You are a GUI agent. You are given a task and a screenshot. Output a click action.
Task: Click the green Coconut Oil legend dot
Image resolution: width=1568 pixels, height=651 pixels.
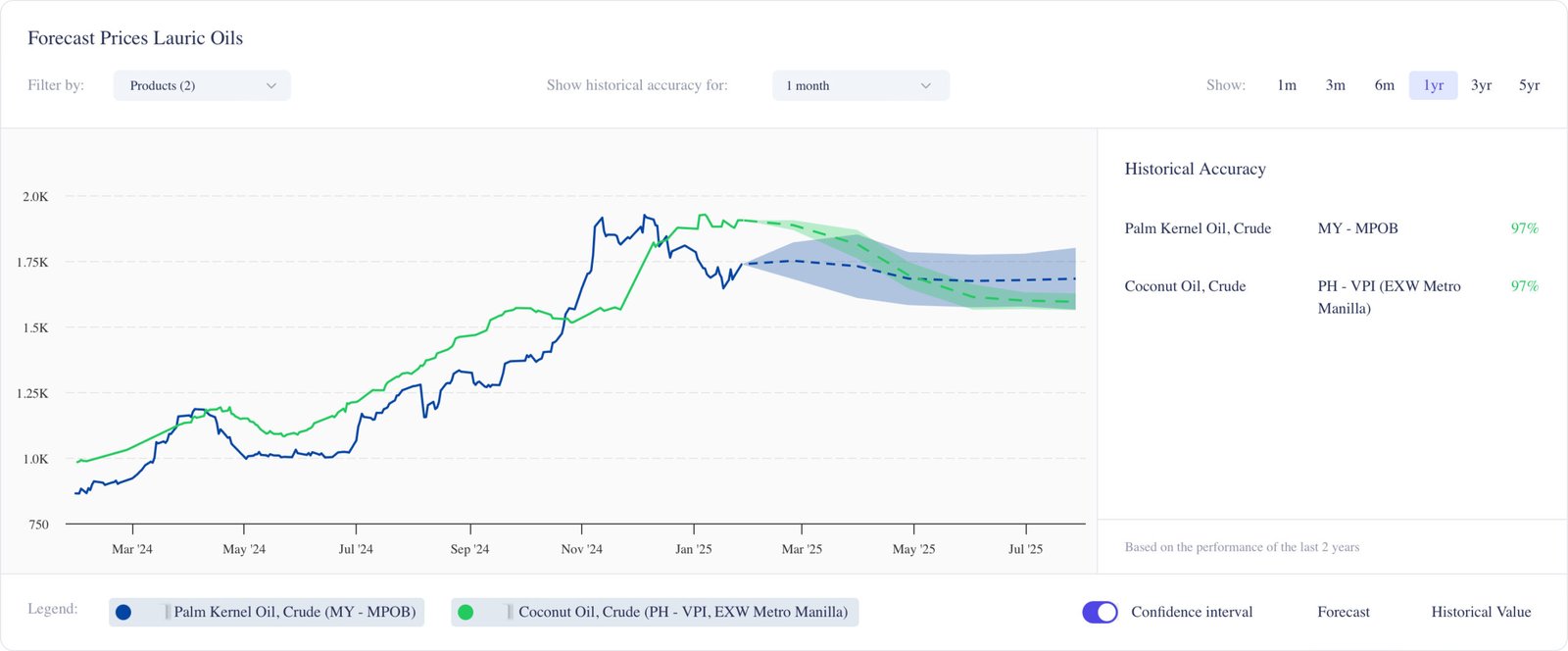[465, 612]
